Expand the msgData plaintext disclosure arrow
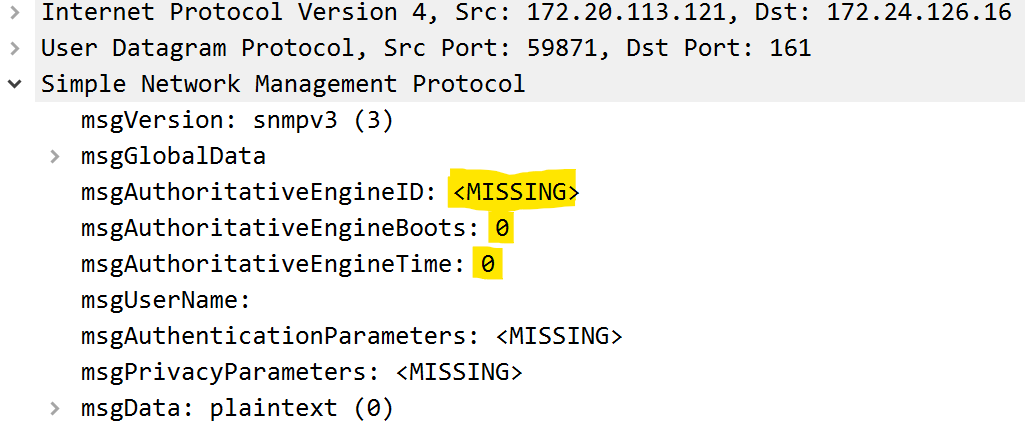 click(55, 408)
